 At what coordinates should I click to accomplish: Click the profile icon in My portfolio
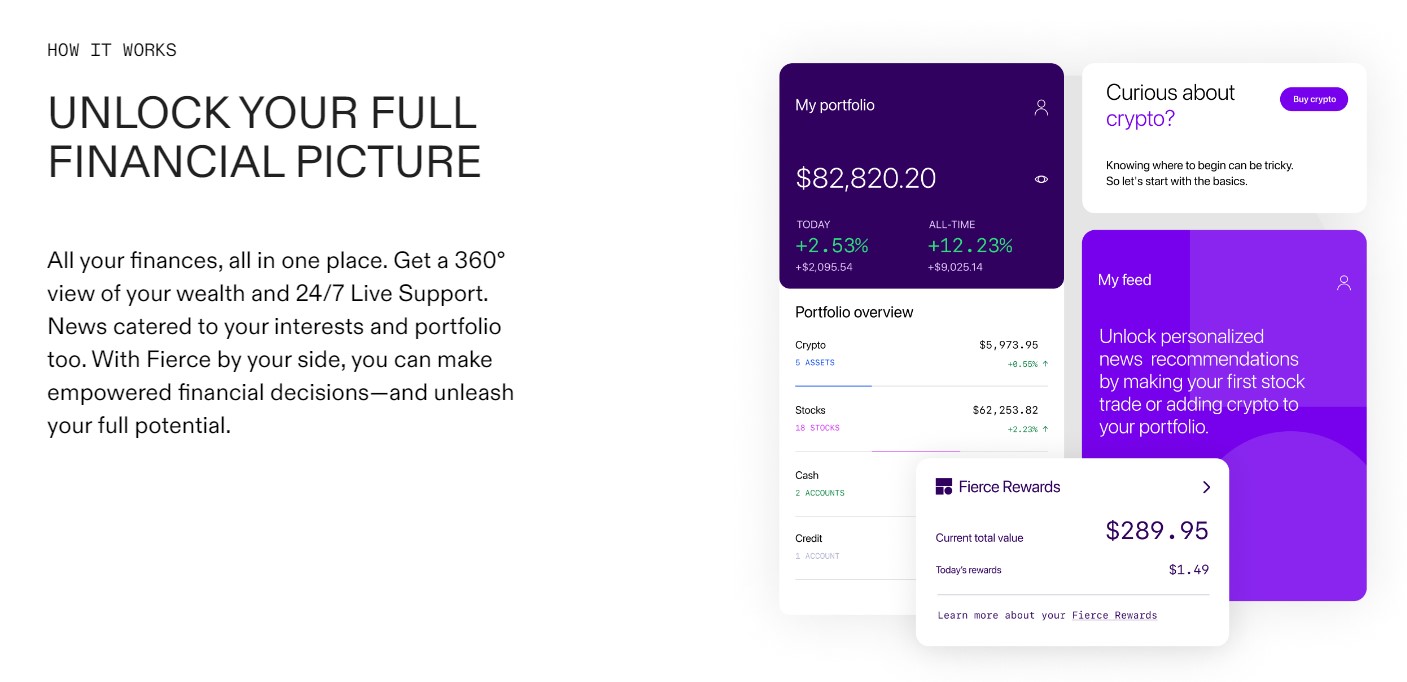(x=1041, y=107)
